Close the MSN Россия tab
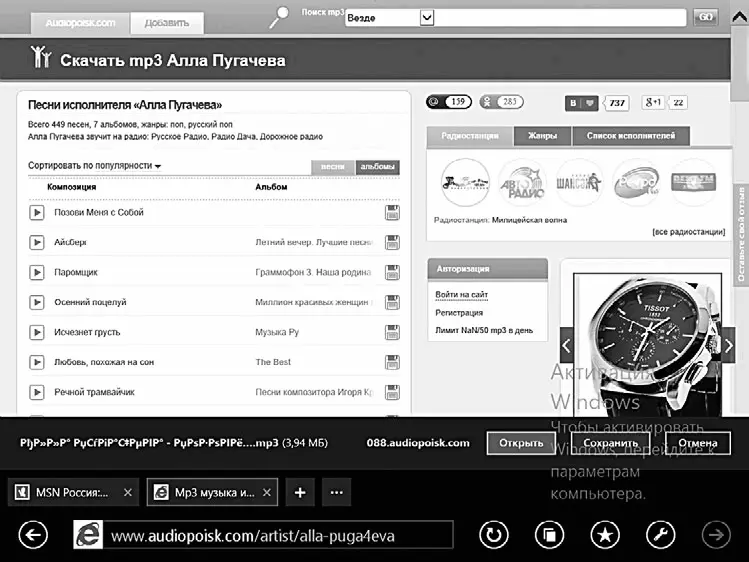749x562 pixels. [x=128, y=492]
